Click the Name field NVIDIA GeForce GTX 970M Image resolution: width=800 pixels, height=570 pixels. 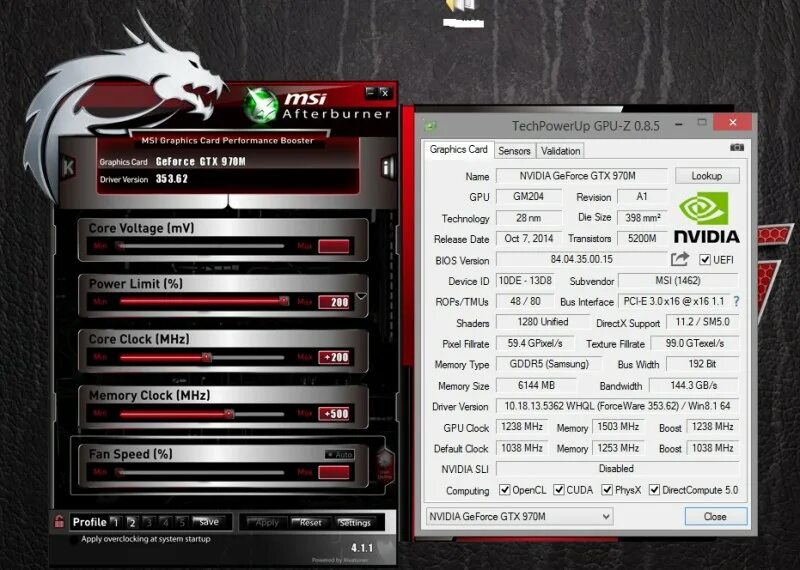pos(581,176)
